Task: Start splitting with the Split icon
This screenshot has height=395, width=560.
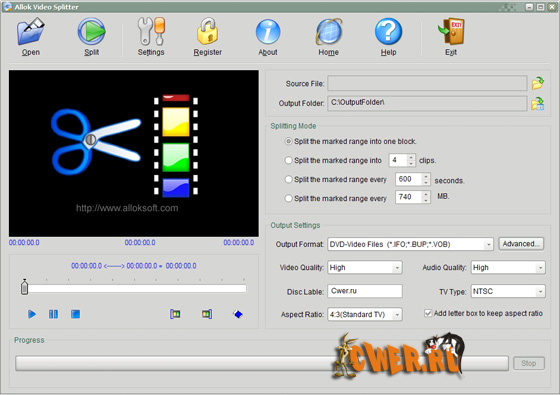Action: (x=91, y=32)
